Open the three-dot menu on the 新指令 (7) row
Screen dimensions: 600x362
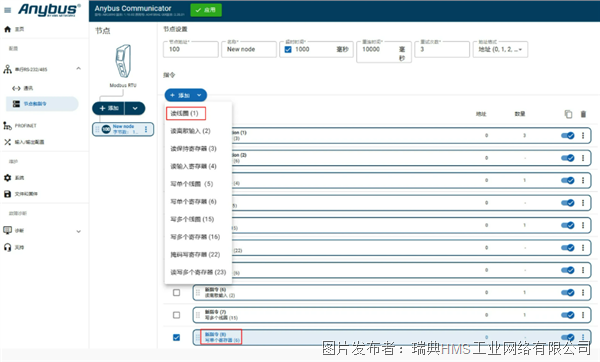(x=583, y=315)
